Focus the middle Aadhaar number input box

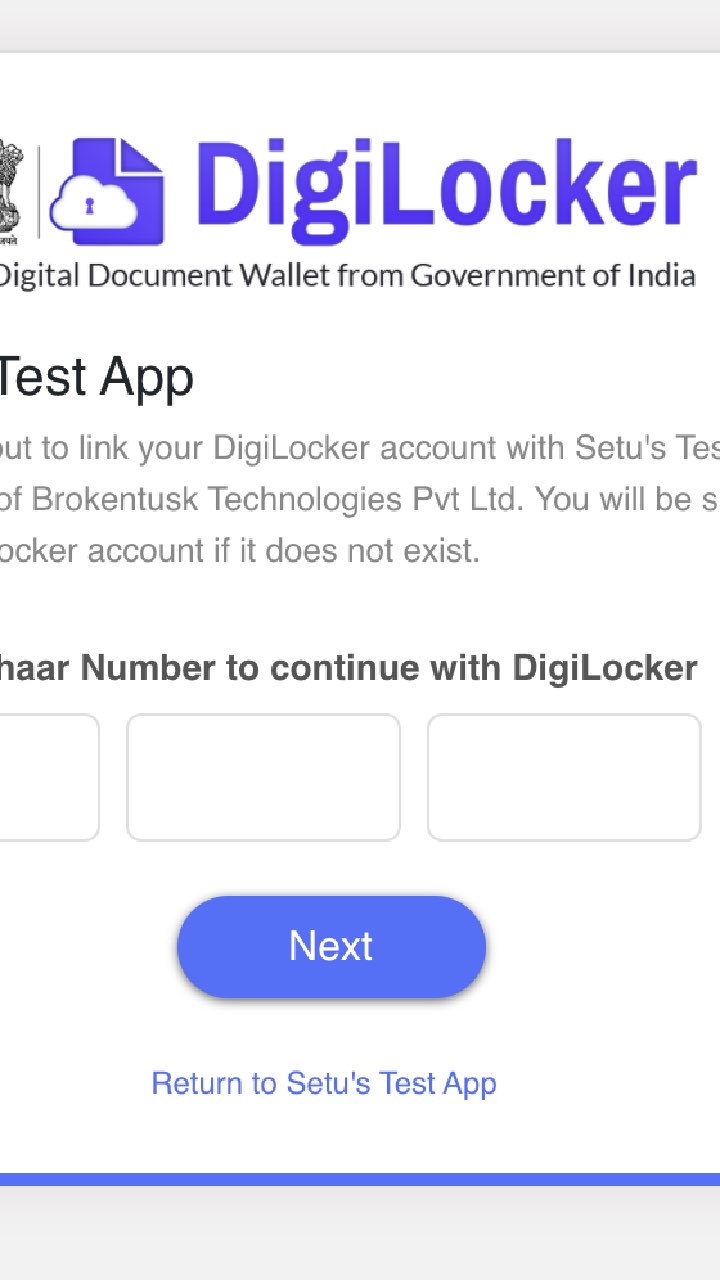pyautogui.click(x=263, y=777)
